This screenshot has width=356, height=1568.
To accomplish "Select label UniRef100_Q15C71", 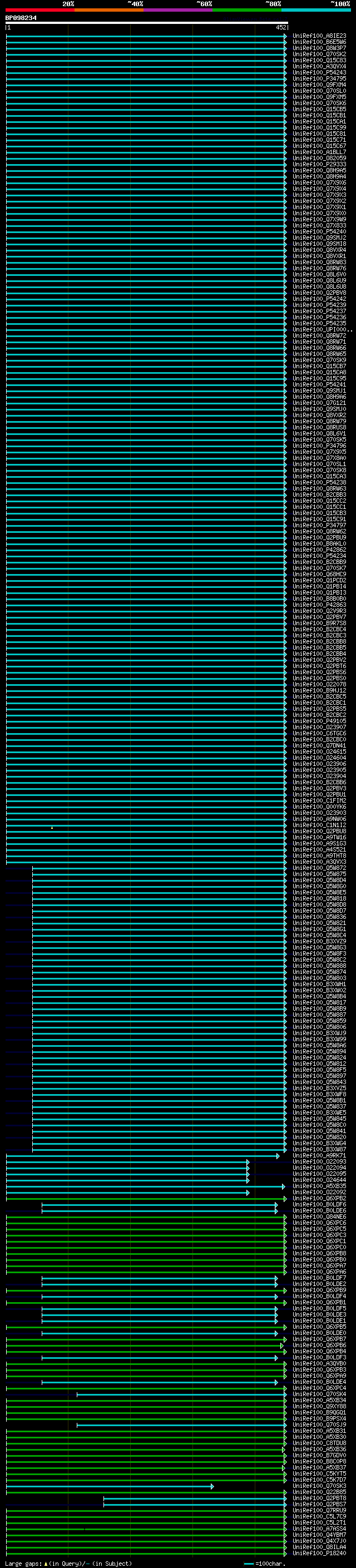I will coord(319,140).
